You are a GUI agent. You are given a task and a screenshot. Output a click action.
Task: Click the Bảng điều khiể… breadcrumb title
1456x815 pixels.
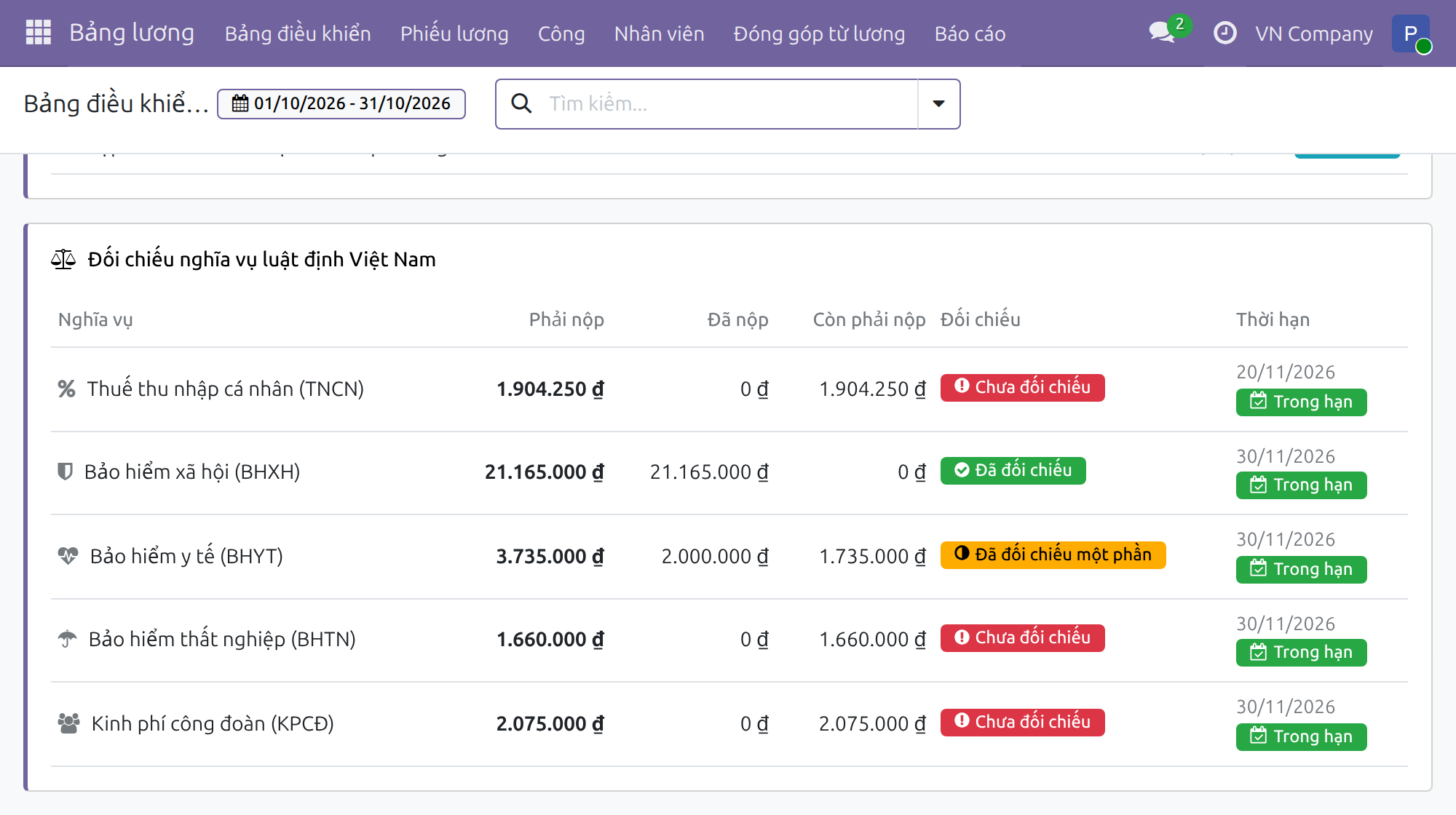pyautogui.click(x=116, y=103)
